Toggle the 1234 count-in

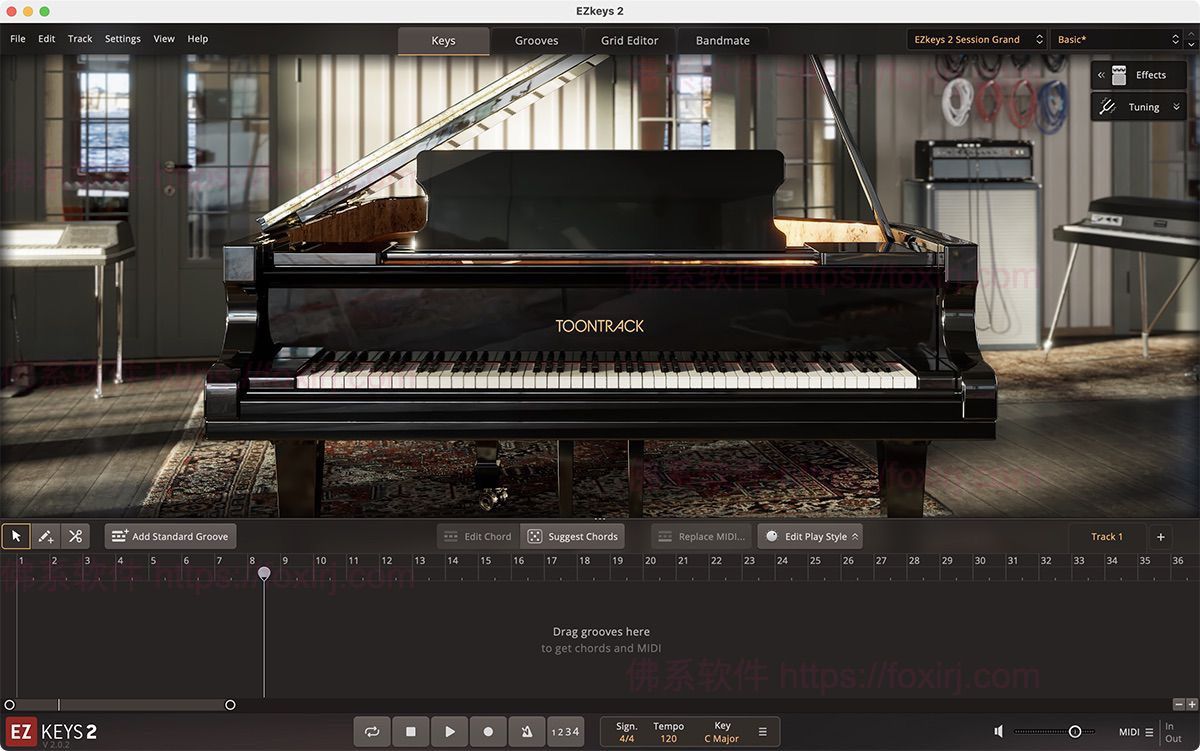click(x=565, y=731)
